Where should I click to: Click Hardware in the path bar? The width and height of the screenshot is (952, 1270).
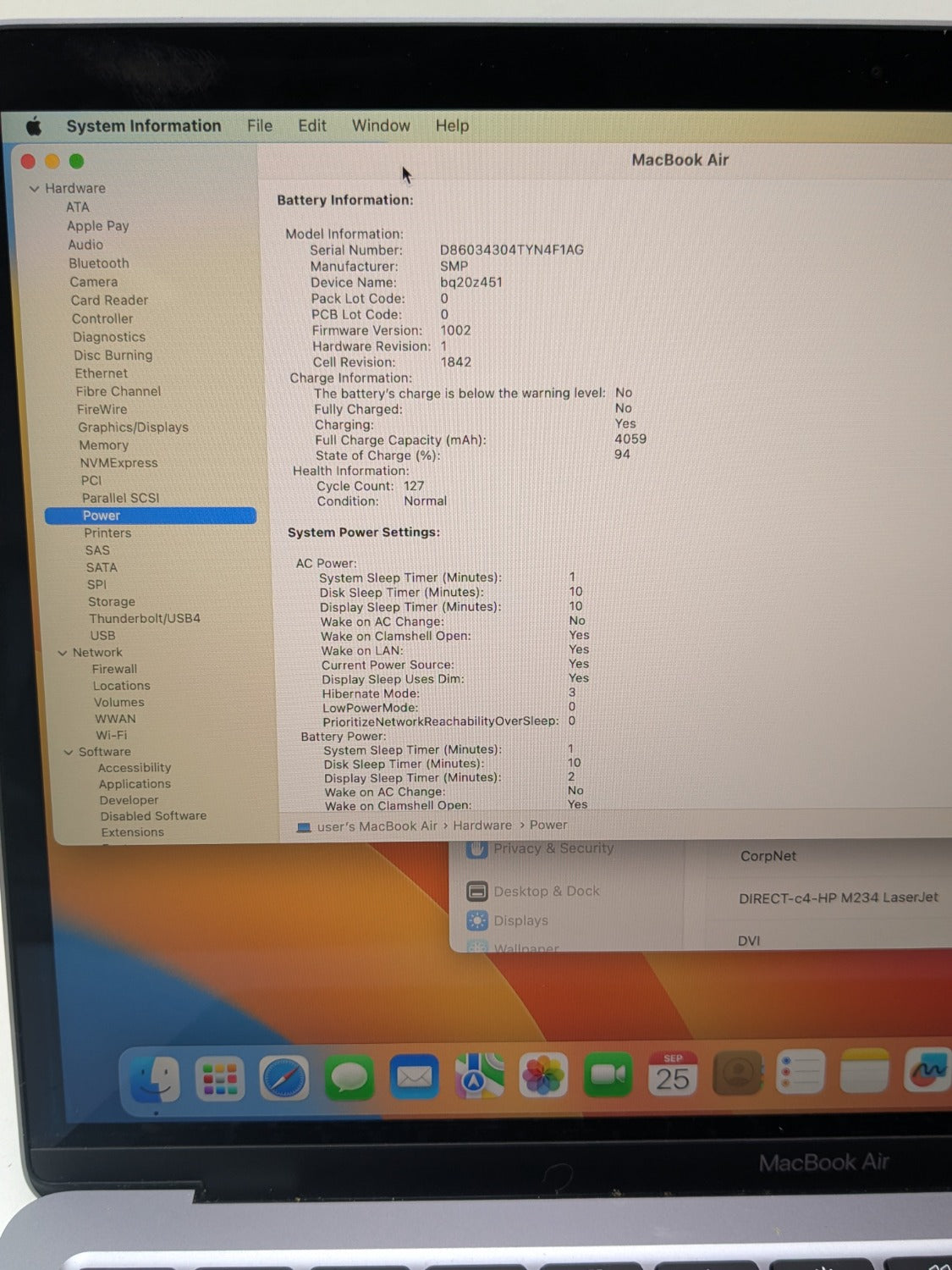482,825
